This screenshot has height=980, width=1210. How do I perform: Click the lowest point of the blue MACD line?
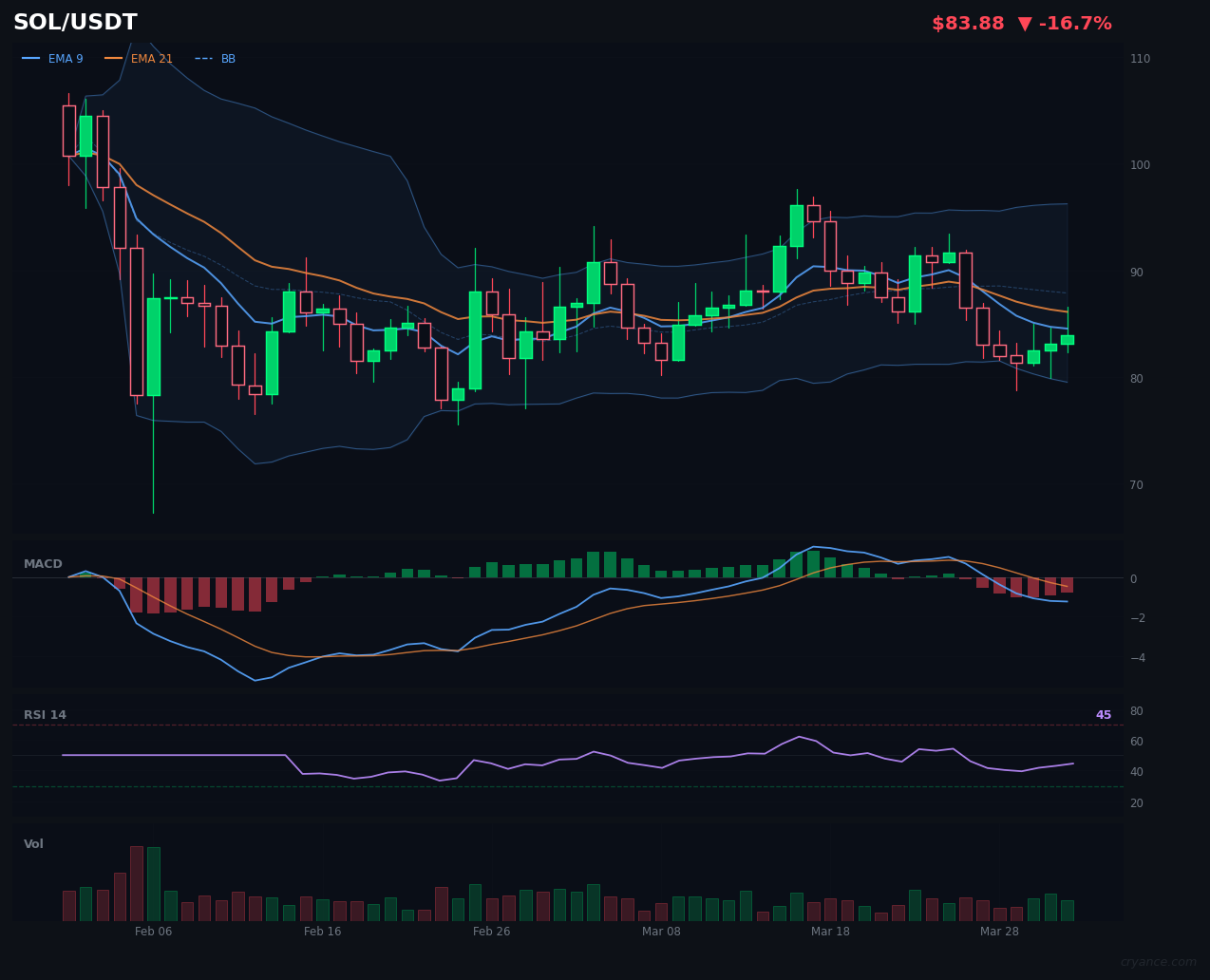[x=255, y=680]
